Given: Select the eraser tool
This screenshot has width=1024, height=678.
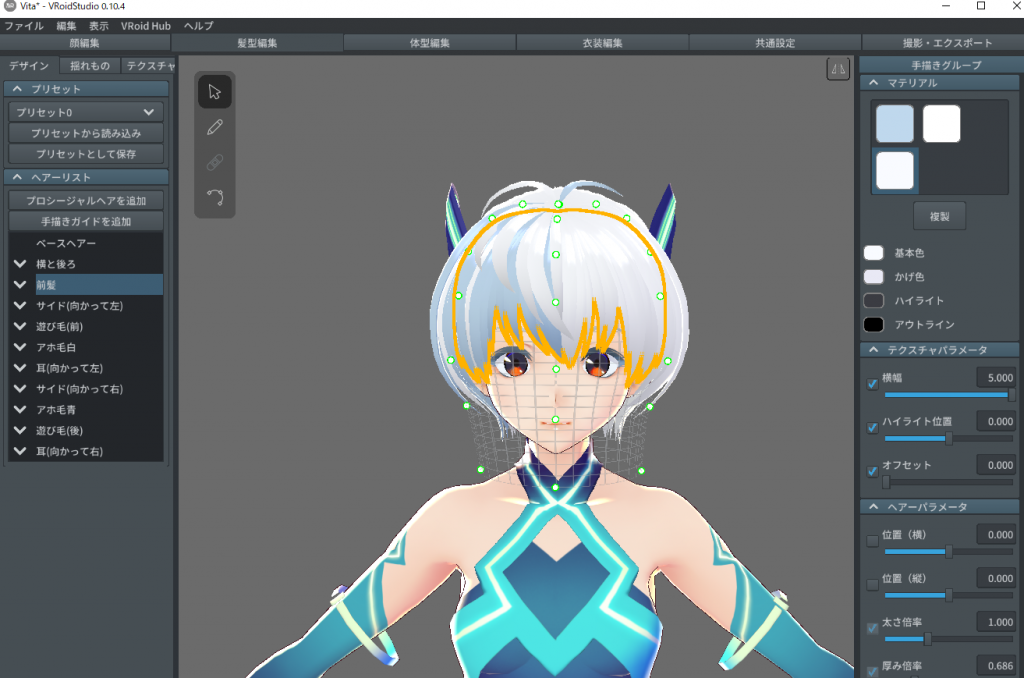Looking at the screenshot, I should click(x=214, y=162).
